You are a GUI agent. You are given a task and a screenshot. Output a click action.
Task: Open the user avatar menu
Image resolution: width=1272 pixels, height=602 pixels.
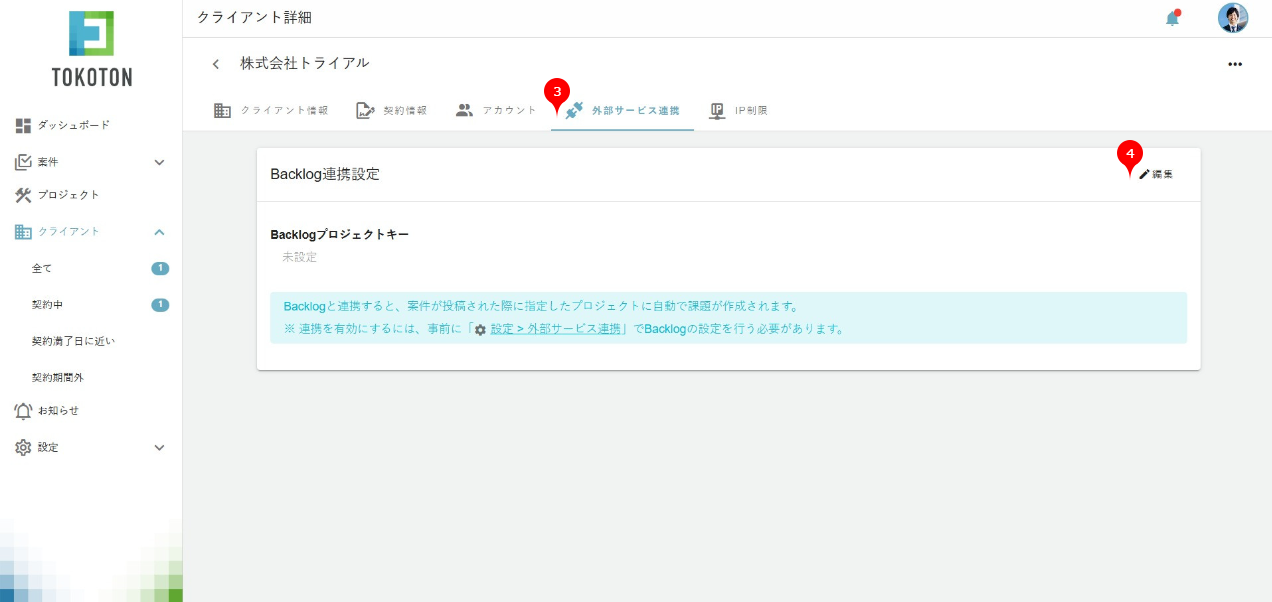pyautogui.click(x=1233, y=18)
